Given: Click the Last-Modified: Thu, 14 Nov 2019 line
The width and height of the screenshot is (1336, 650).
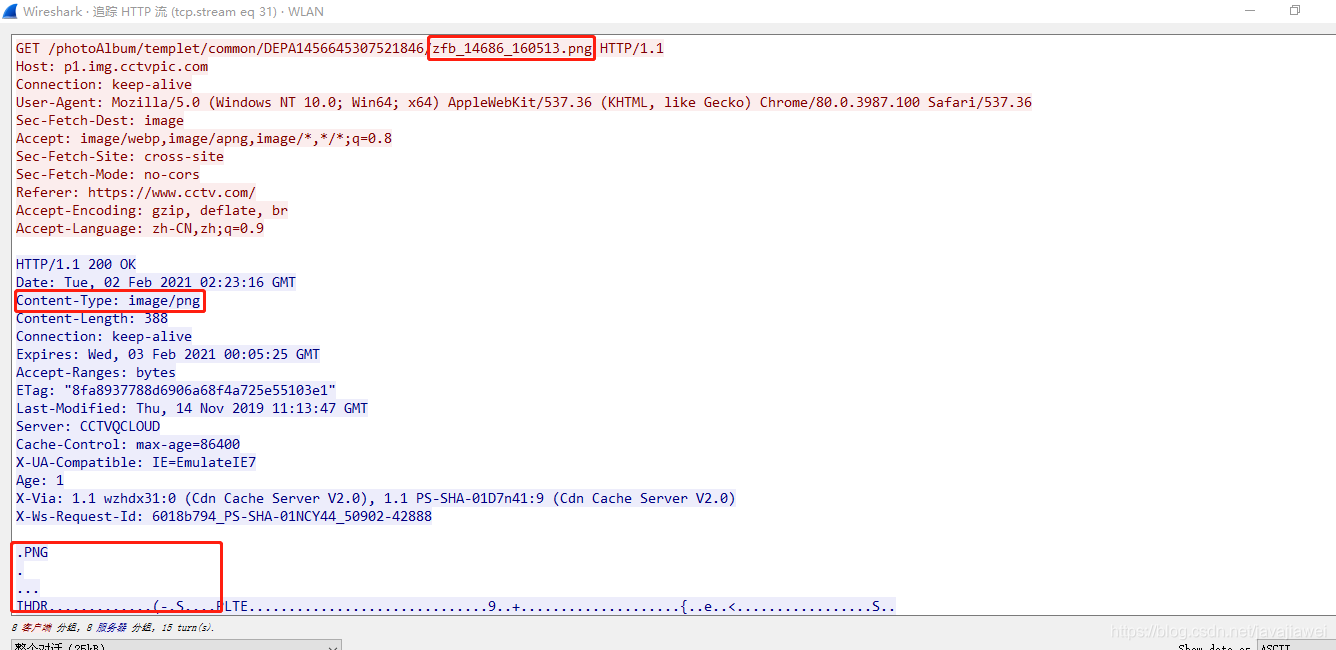Looking at the screenshot, I should tap(192, 408).
